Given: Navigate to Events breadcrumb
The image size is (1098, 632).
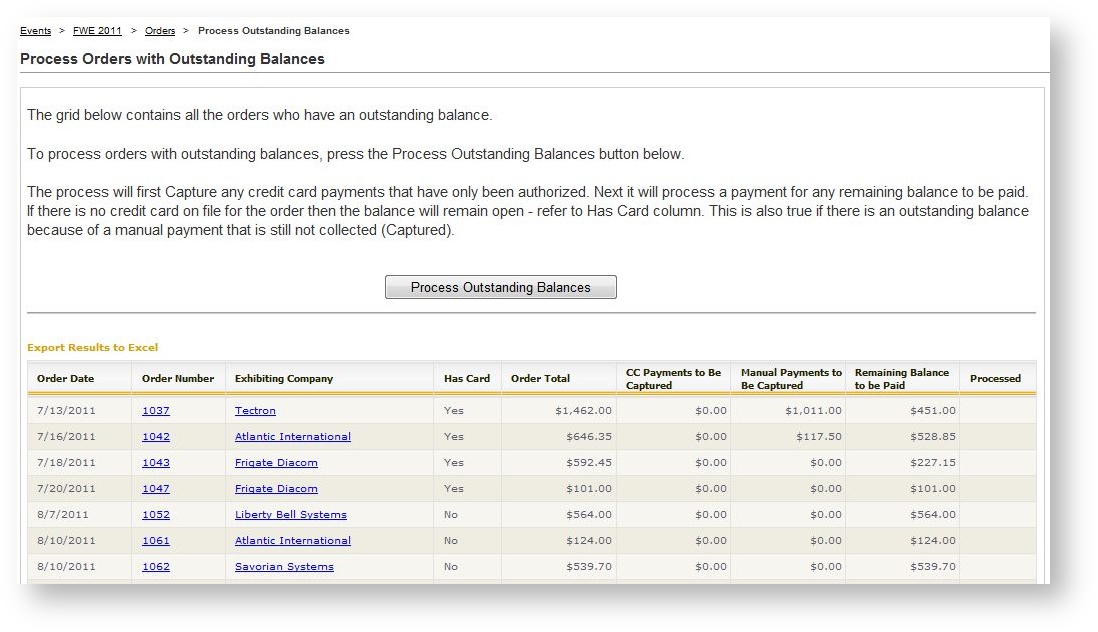Looking at the screenshot, I should point(35,30).
